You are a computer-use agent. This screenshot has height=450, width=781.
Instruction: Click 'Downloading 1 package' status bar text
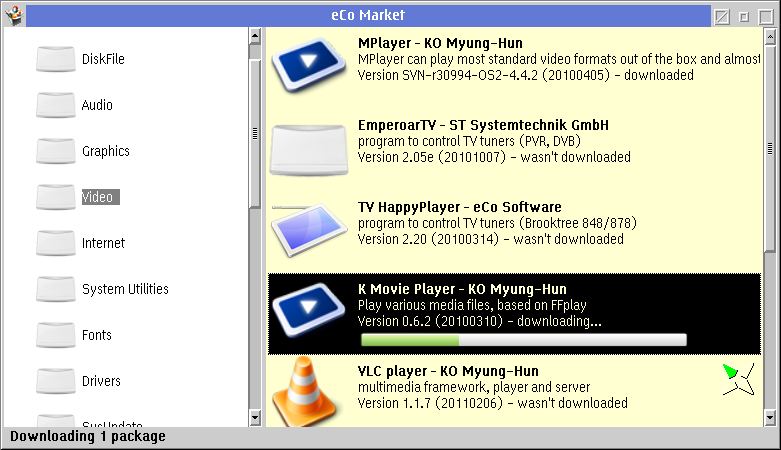[x=88, y=437]
